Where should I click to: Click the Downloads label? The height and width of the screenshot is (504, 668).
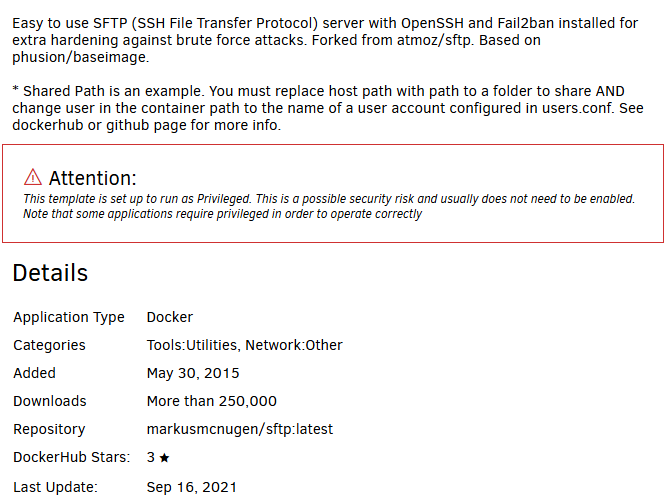50,401
